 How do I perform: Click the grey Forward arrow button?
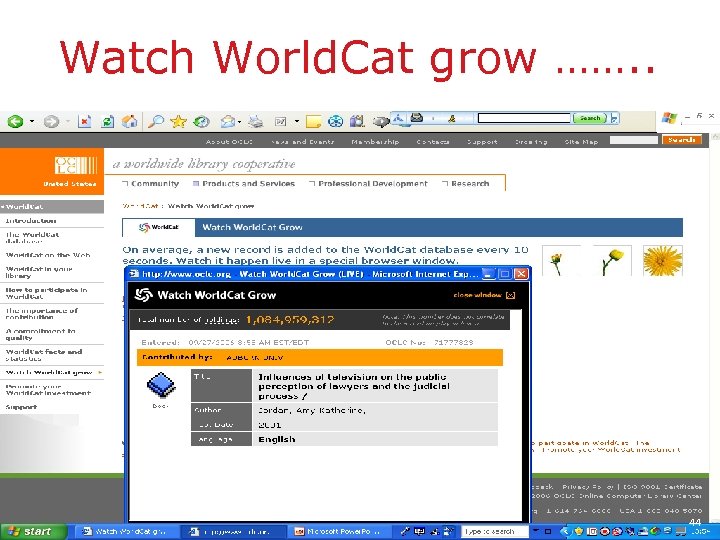pyautogui.click(x=51, y=122)
